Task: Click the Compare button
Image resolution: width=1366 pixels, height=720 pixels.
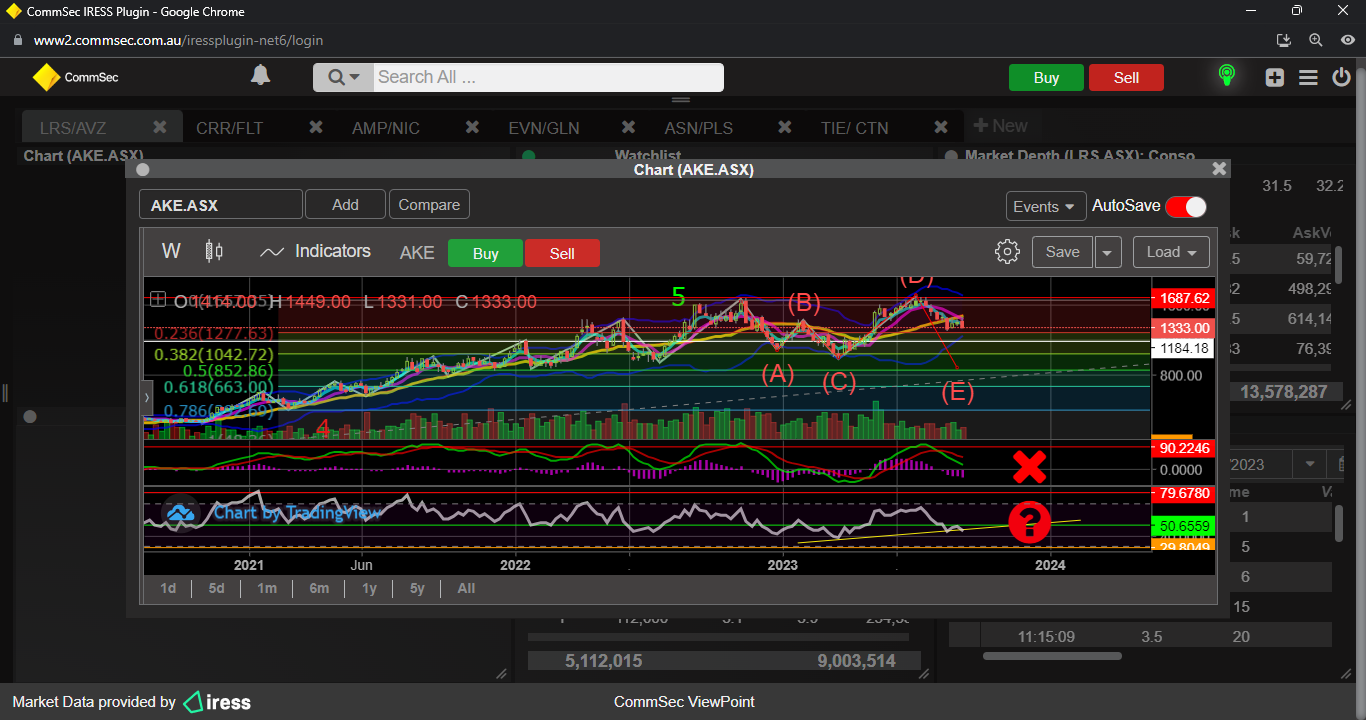Action: tap(429, 205)
